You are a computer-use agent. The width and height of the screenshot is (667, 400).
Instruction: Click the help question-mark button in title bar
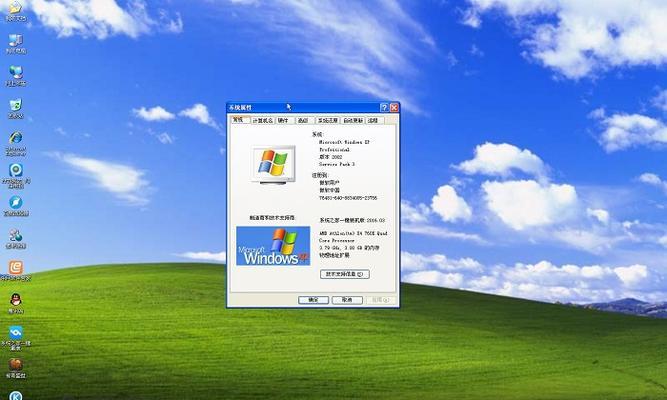(x=384, y=108)
